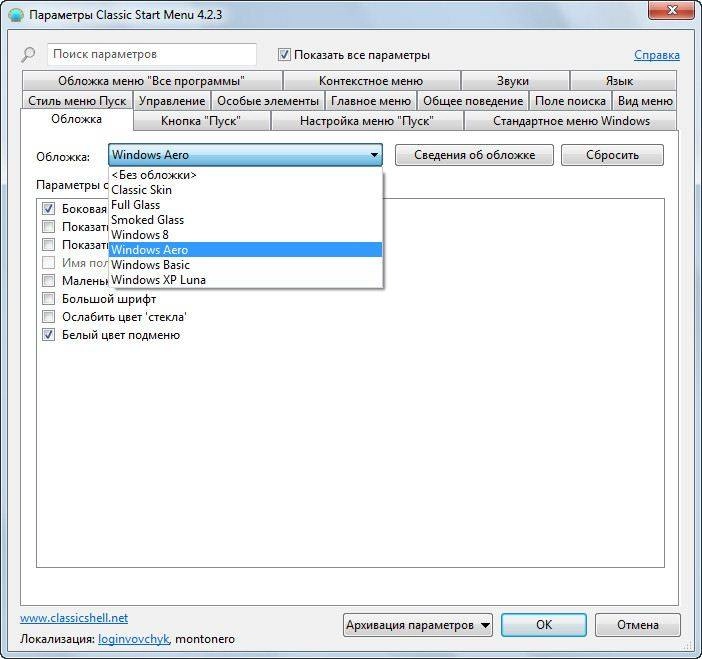This screenshot has width=702, height=659.
Task: Switch to 'Особые элементы' tab
Action: coord(268,101)
